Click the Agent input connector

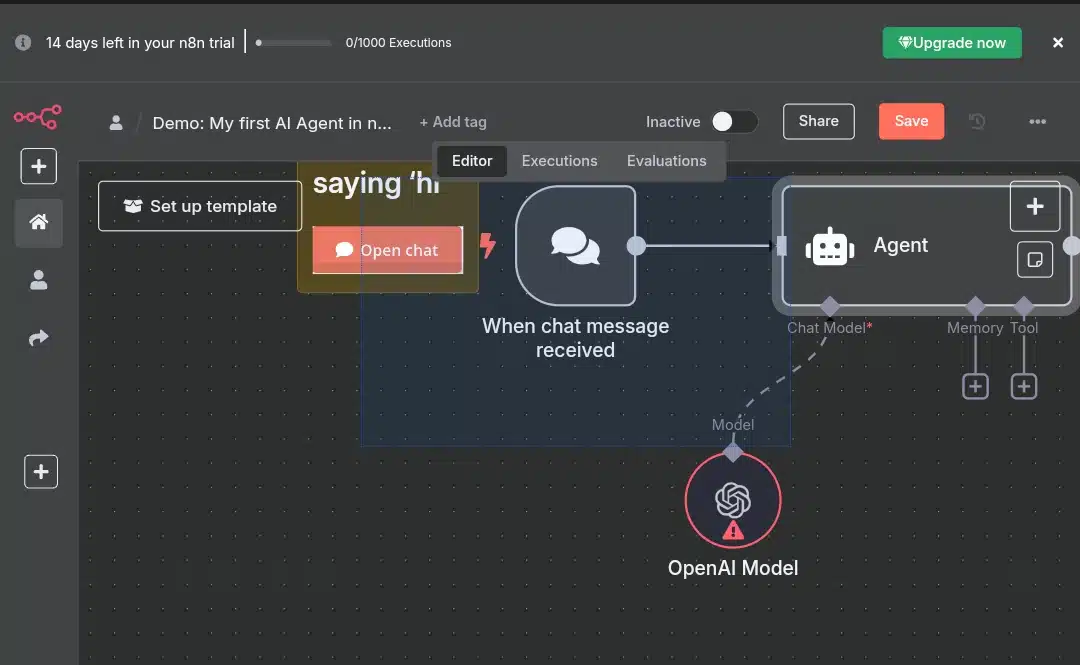tap(781, 246)
